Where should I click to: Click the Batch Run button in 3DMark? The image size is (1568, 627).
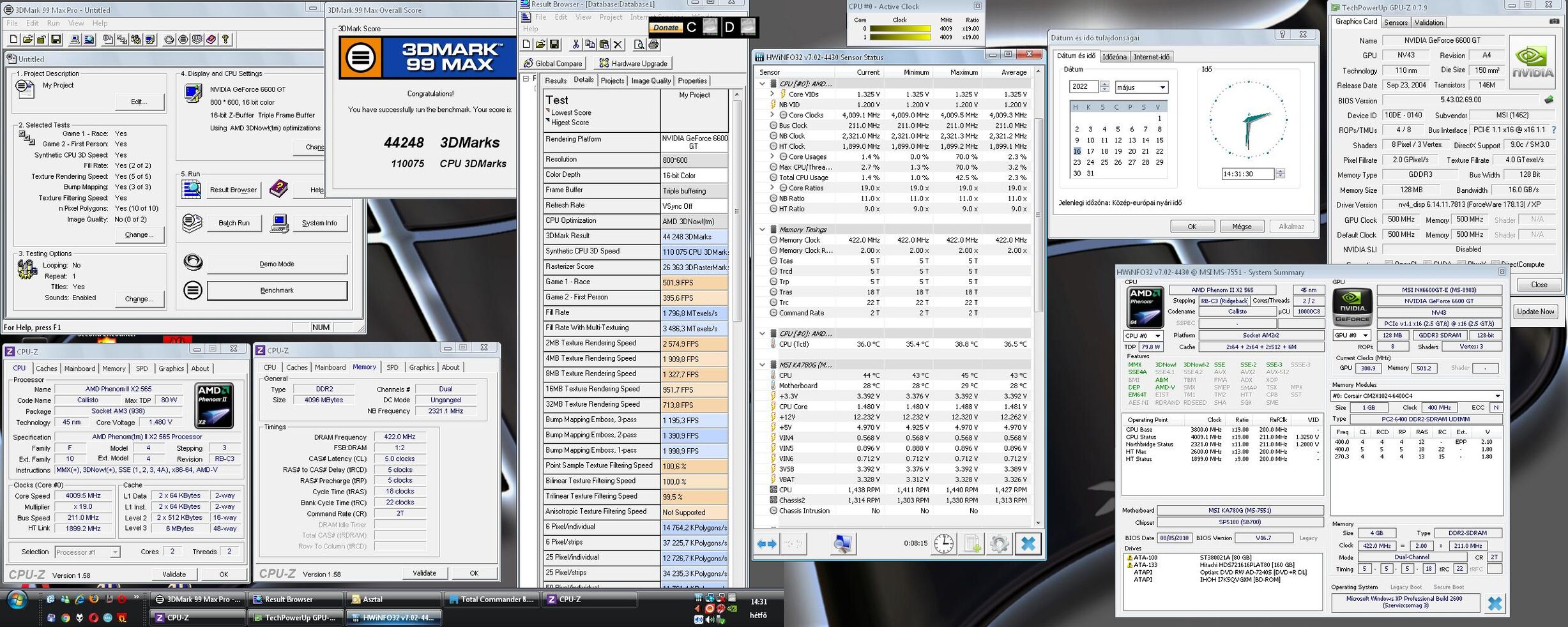pos(234,223)
